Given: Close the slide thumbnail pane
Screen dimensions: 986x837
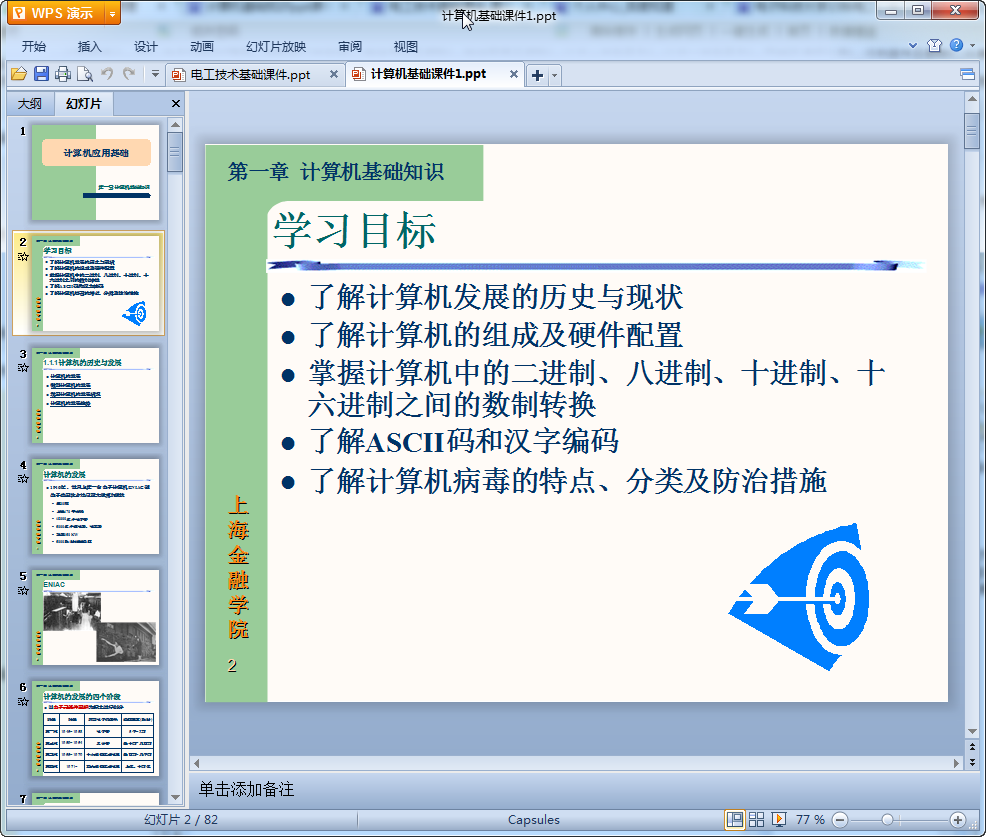Looking at the screenshot, I should (x=176, y=104).
